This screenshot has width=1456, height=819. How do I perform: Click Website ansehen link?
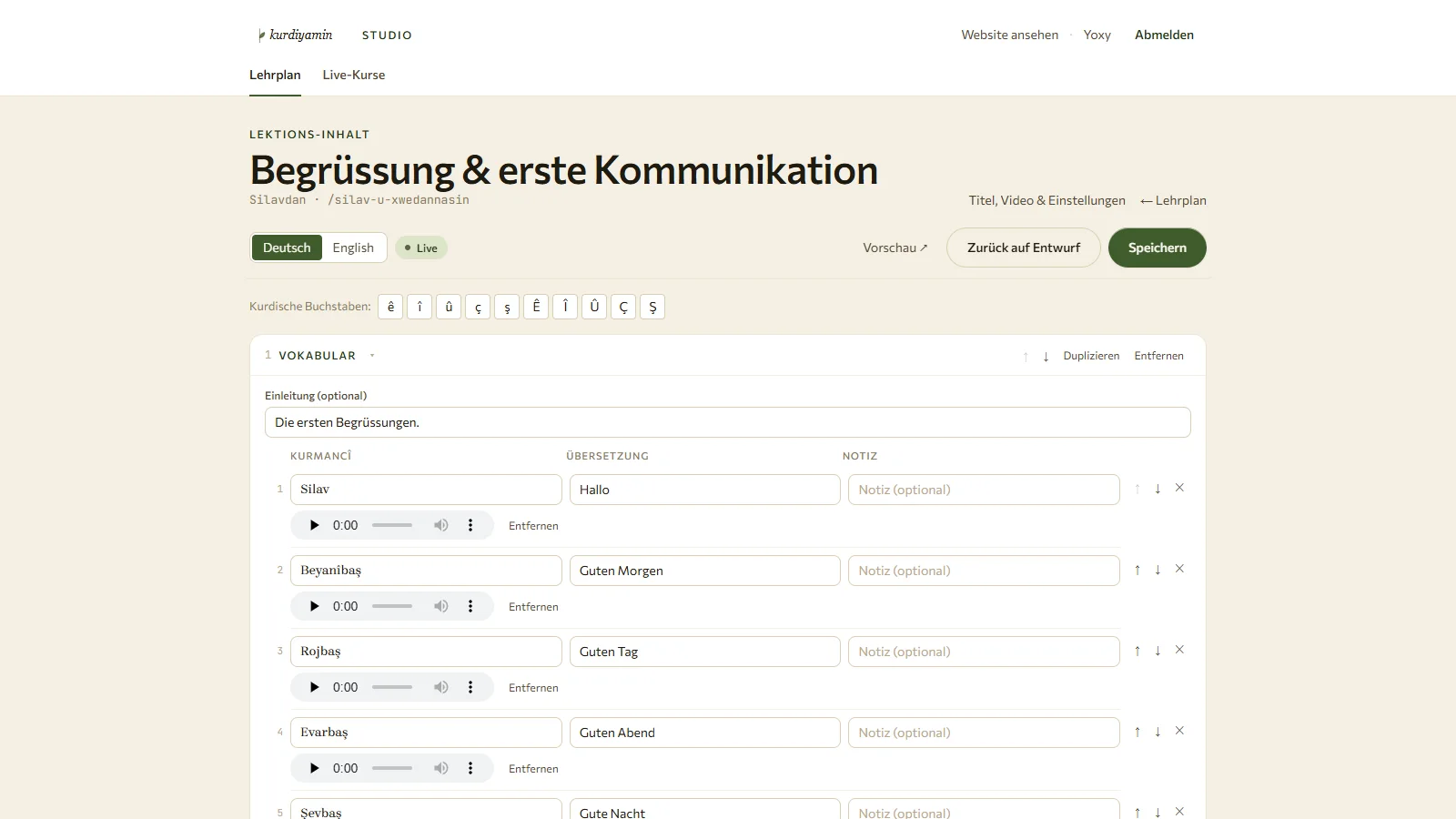click(x=1010, y=35)
